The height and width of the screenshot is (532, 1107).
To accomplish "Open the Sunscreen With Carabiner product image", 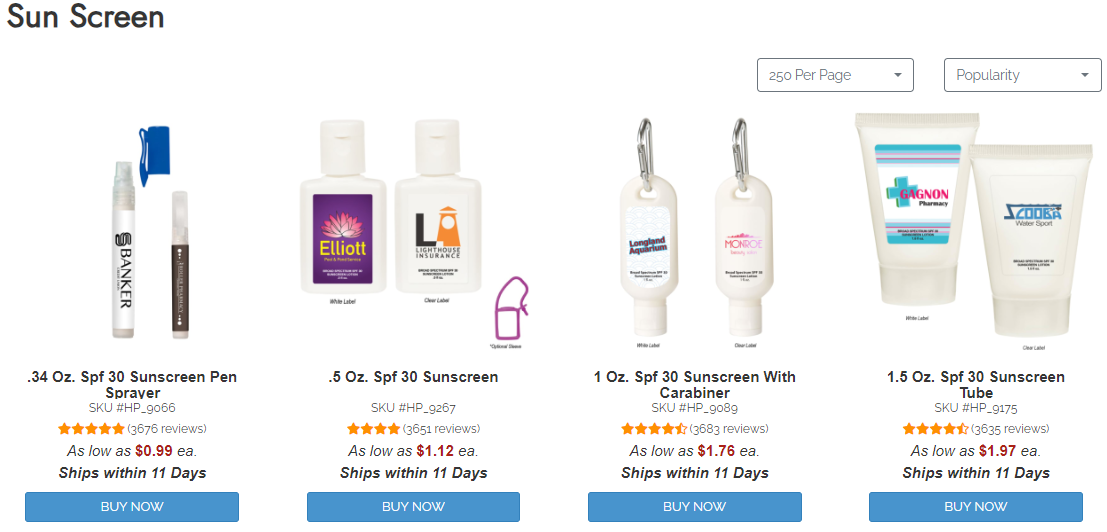I will [x=694, y=234].
